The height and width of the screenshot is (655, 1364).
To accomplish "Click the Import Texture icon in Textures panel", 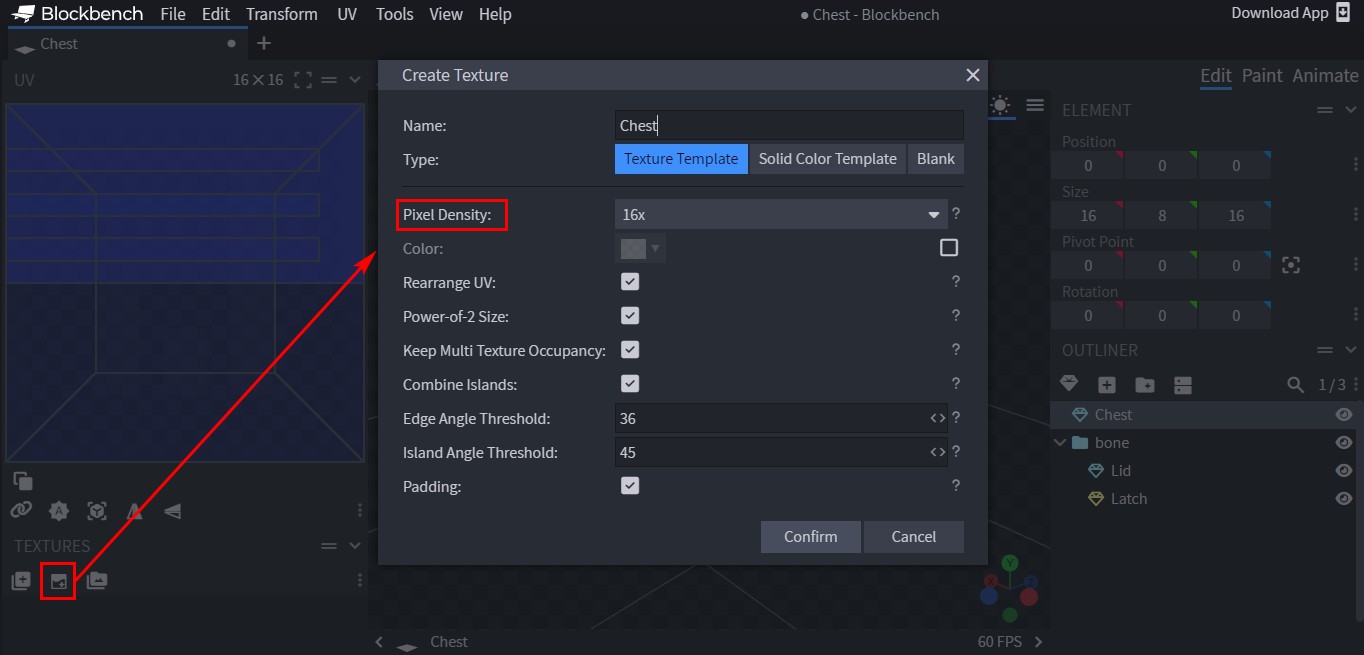I will (x=21, y=580).
